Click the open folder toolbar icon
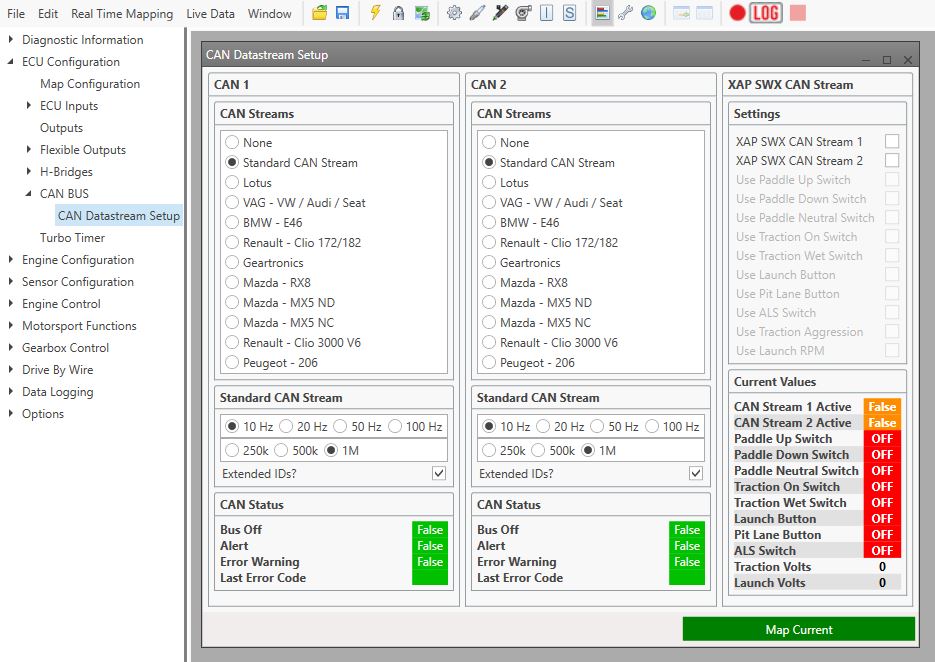This screenshot has height=662, width=935. point(320,13)
